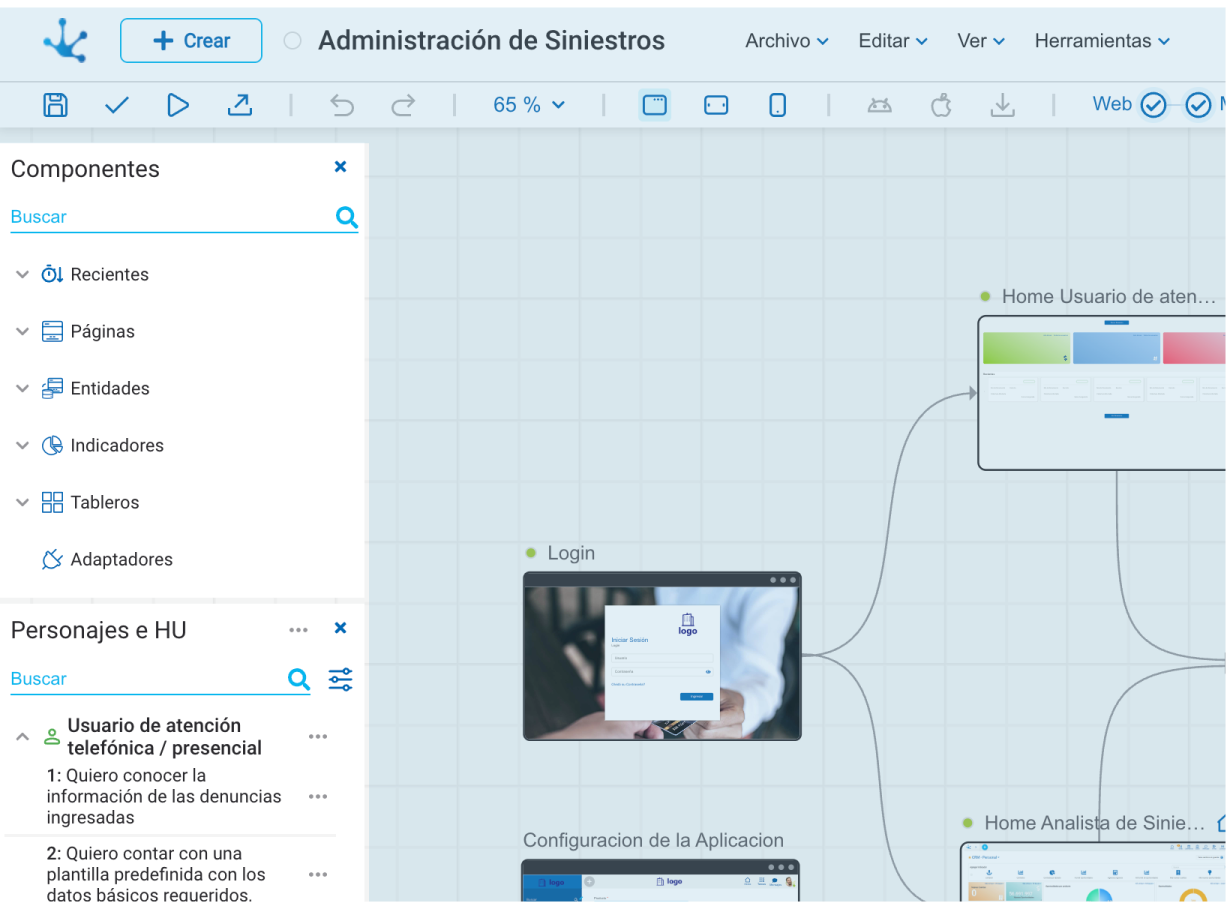Expand the Páginas component group
Screen dimensions: 1226x902
tap(23, 332)
